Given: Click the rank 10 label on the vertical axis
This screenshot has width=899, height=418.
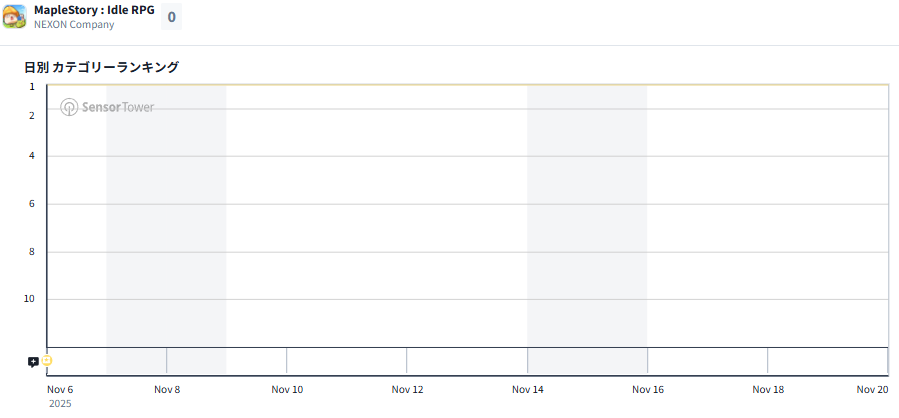Looking at the screenshot, I should (30, 299).
